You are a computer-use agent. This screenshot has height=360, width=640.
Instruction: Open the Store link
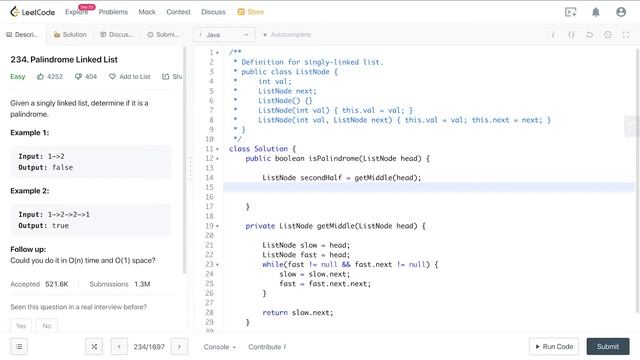(251, 12)
